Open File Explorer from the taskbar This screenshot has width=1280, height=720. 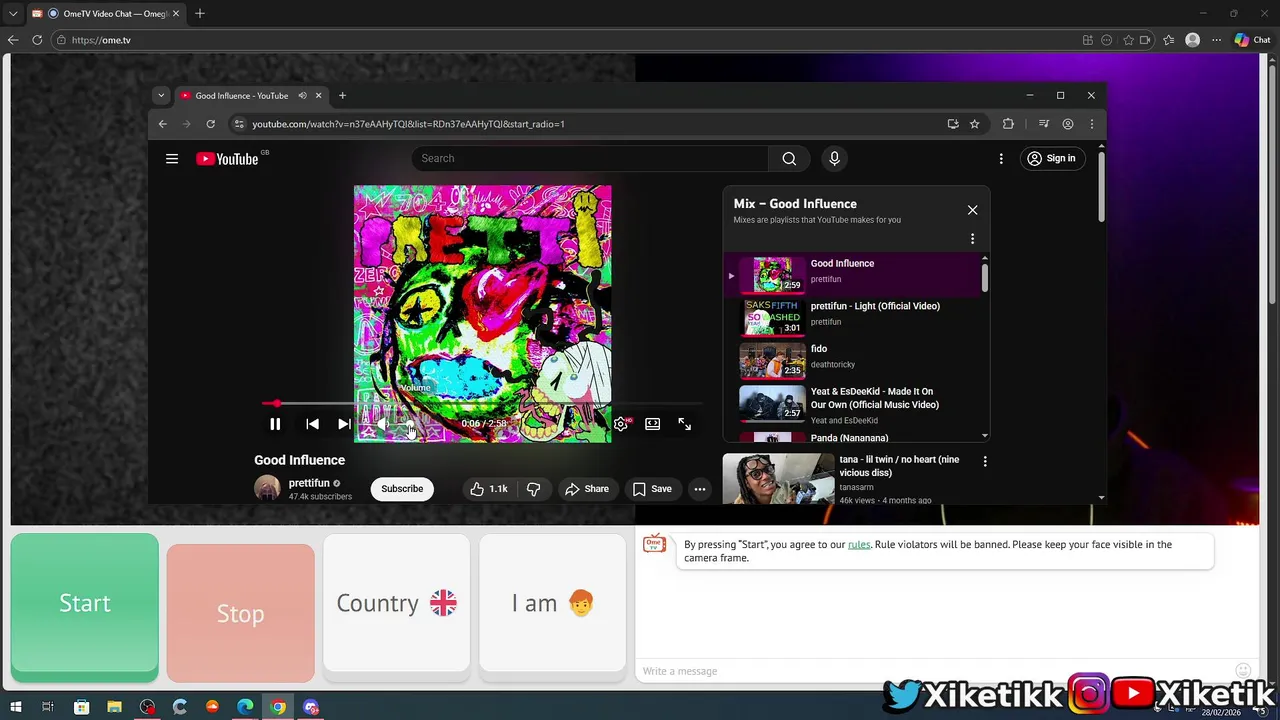pos(114,707)
